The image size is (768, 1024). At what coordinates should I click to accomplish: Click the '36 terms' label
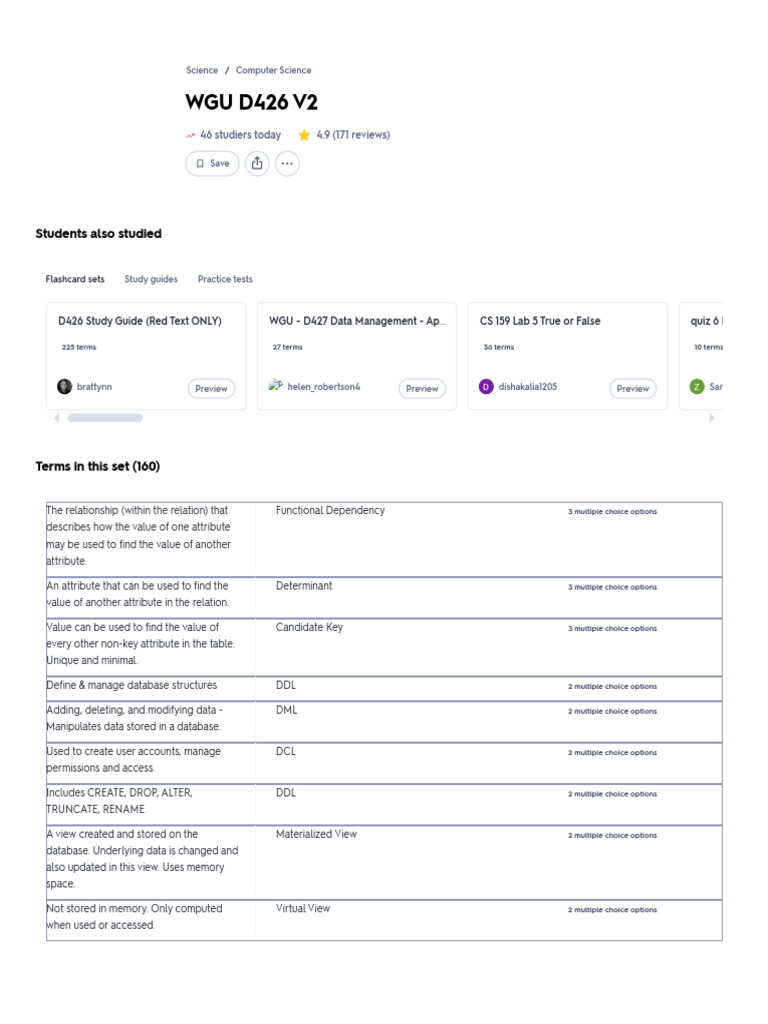(499, 347)
